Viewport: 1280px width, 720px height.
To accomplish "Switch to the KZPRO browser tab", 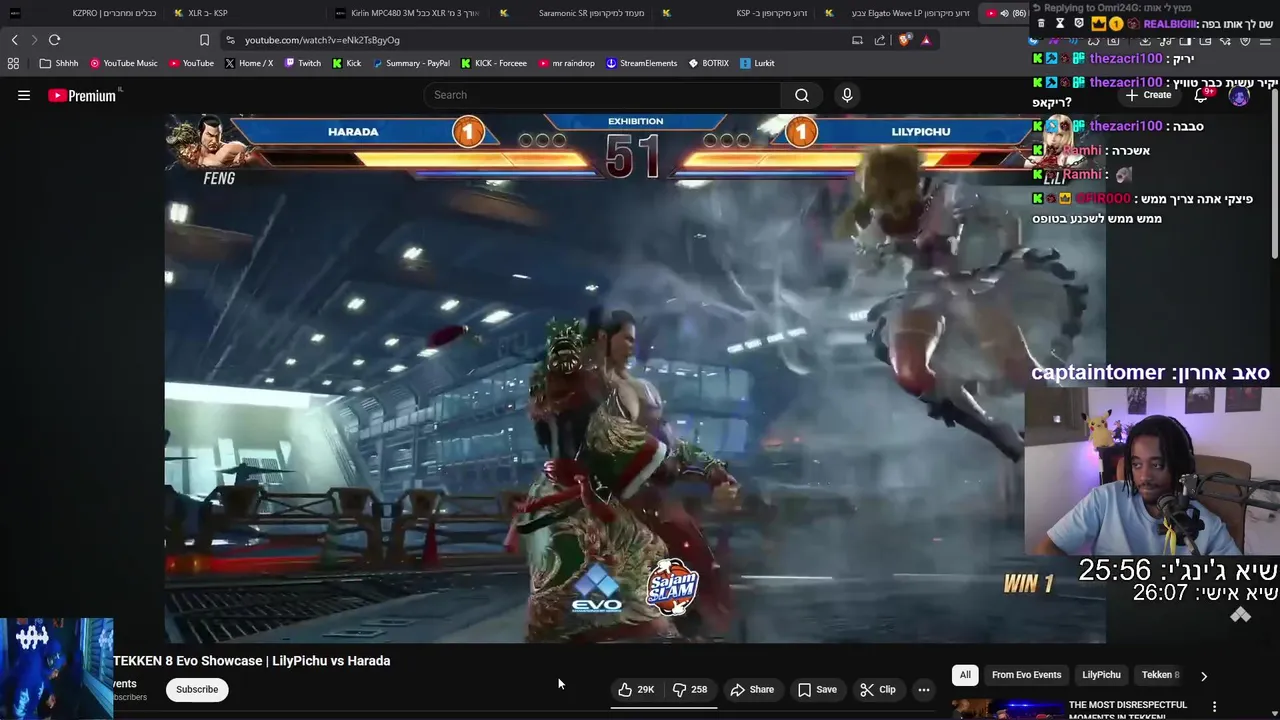I will tap(82, 13).
